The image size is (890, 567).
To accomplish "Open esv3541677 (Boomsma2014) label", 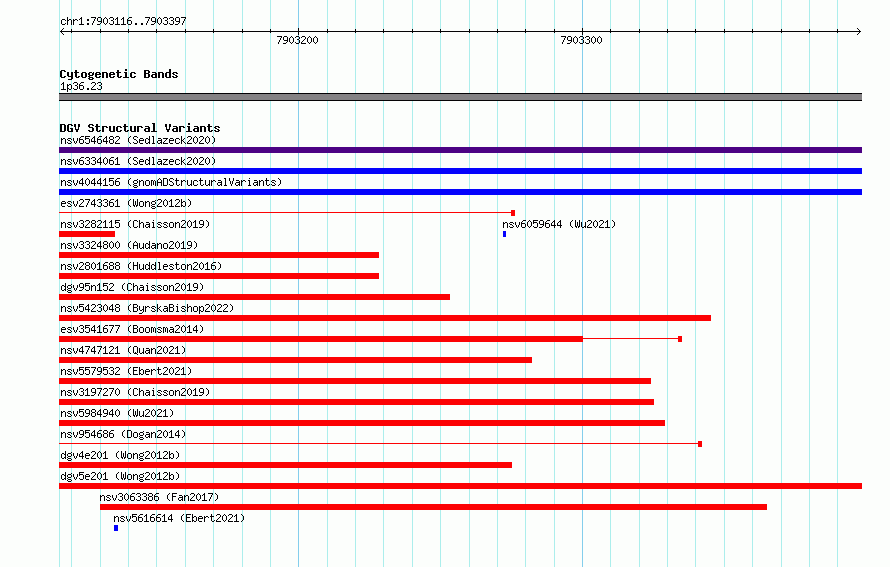I will [132, 329].
